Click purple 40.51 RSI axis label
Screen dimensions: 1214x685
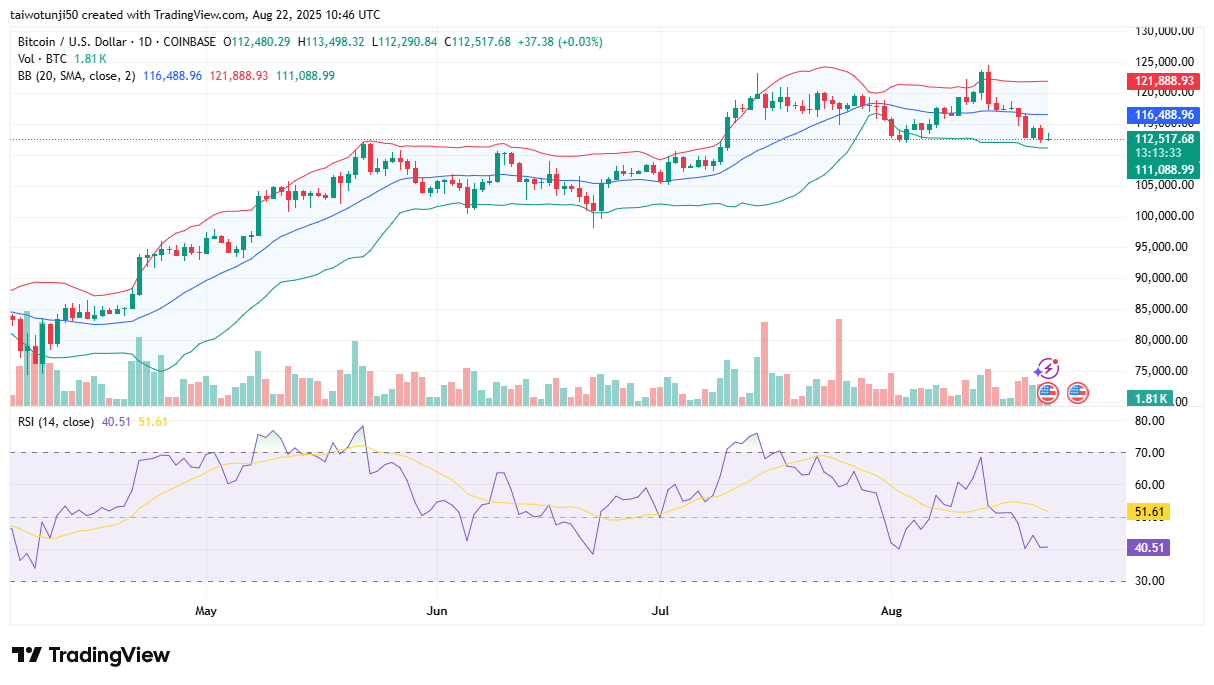pyautogui.click(x=1149, y=548)
